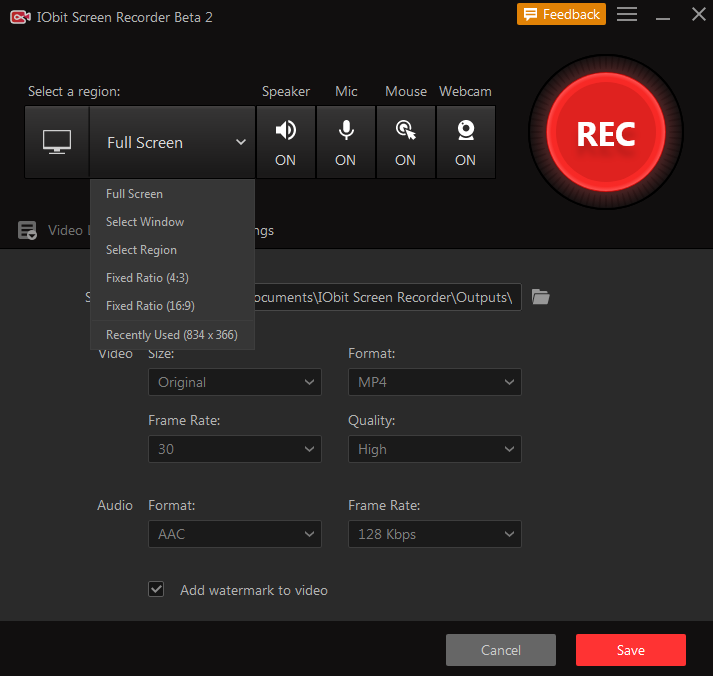
Task: Click the red Save button
Action: [631, 650]
